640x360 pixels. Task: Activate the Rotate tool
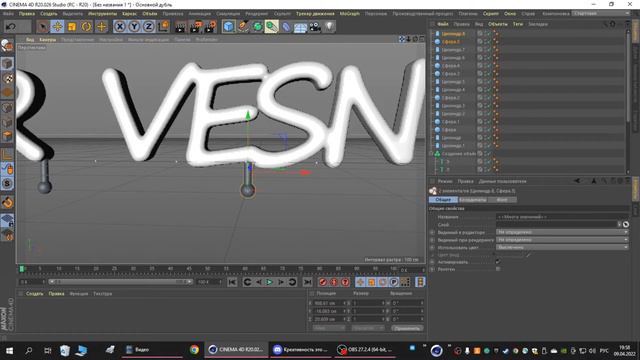coord(87,27)
